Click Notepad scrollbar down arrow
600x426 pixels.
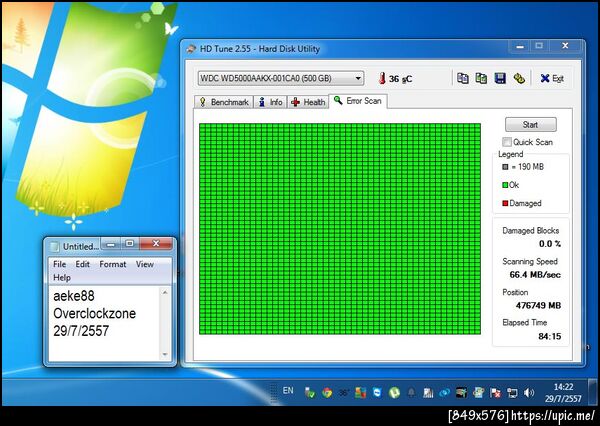(165, 354)
